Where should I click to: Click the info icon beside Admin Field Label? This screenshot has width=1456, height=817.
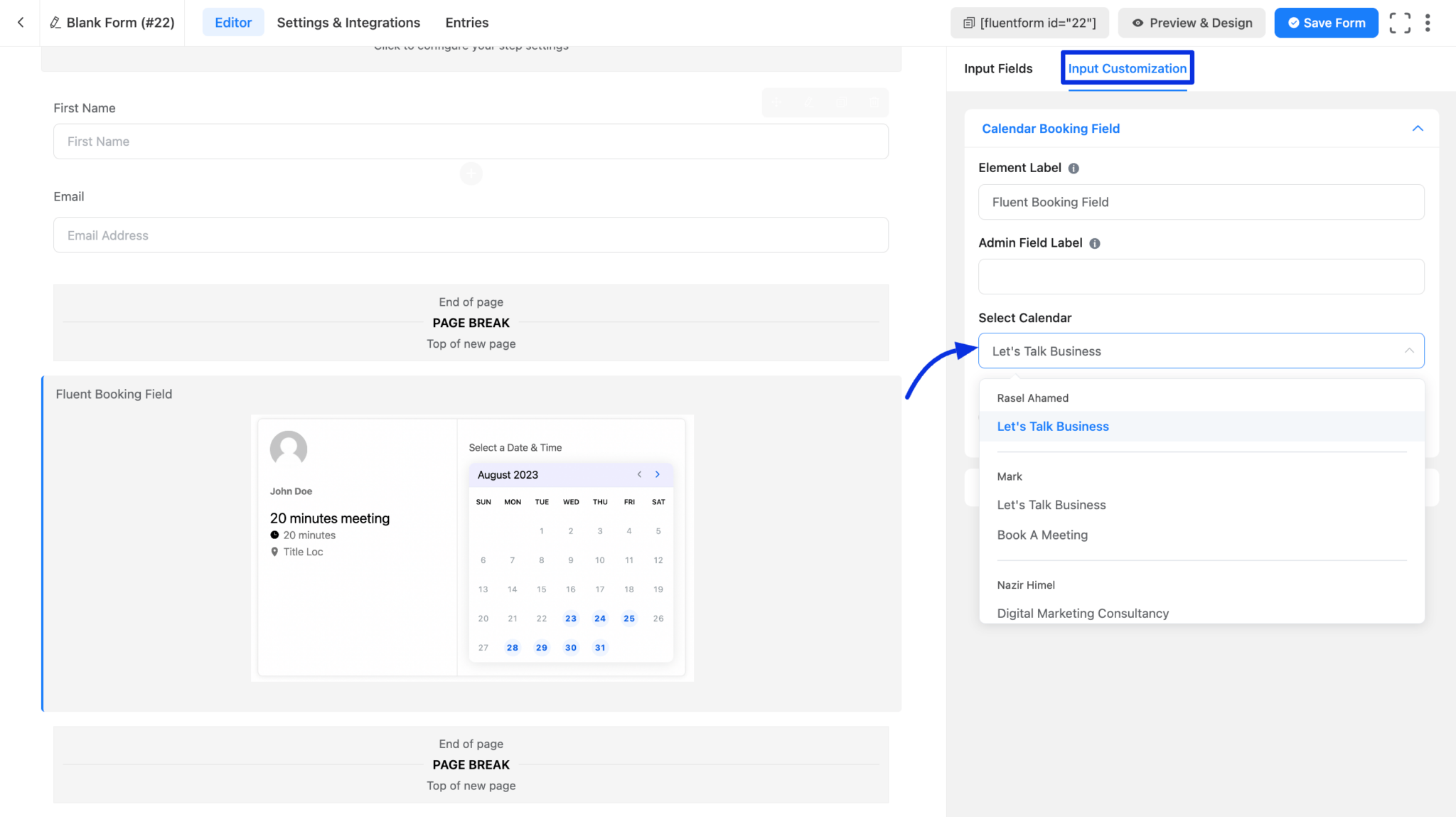[x=1095, y=242]
